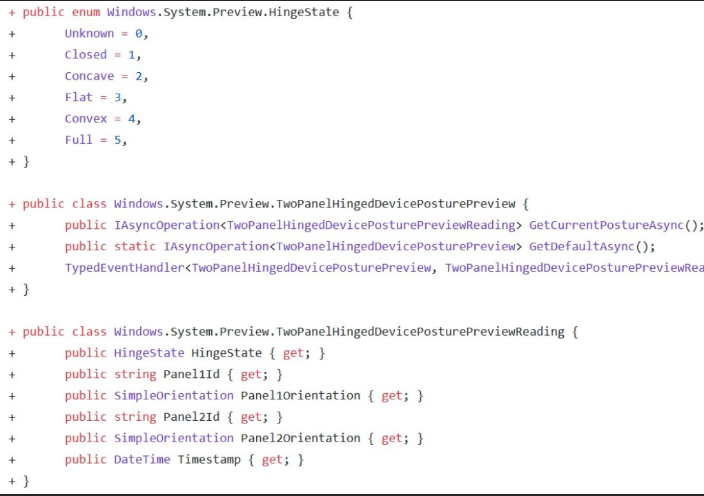Click the 'Closed = 1,' enum line

tap(103, 55)
